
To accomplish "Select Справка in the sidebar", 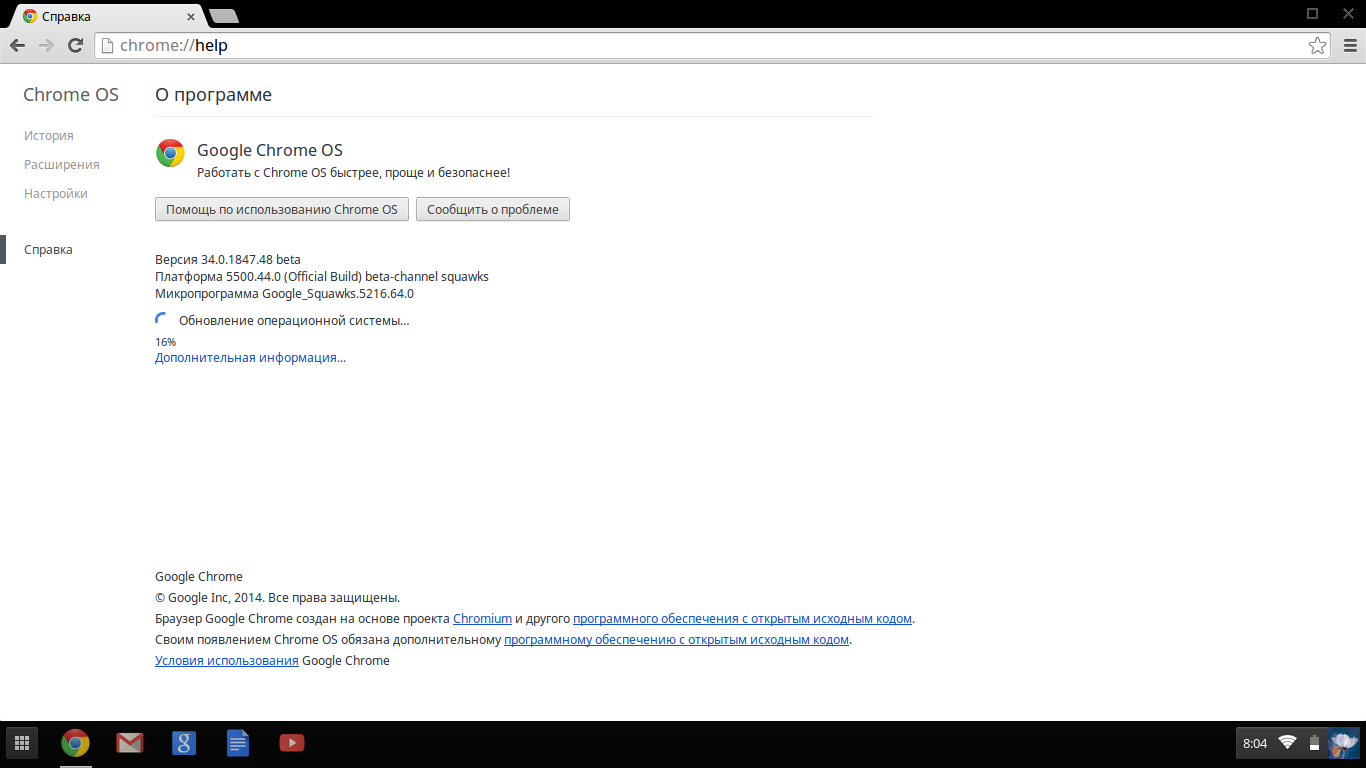I will click(48, 250).
